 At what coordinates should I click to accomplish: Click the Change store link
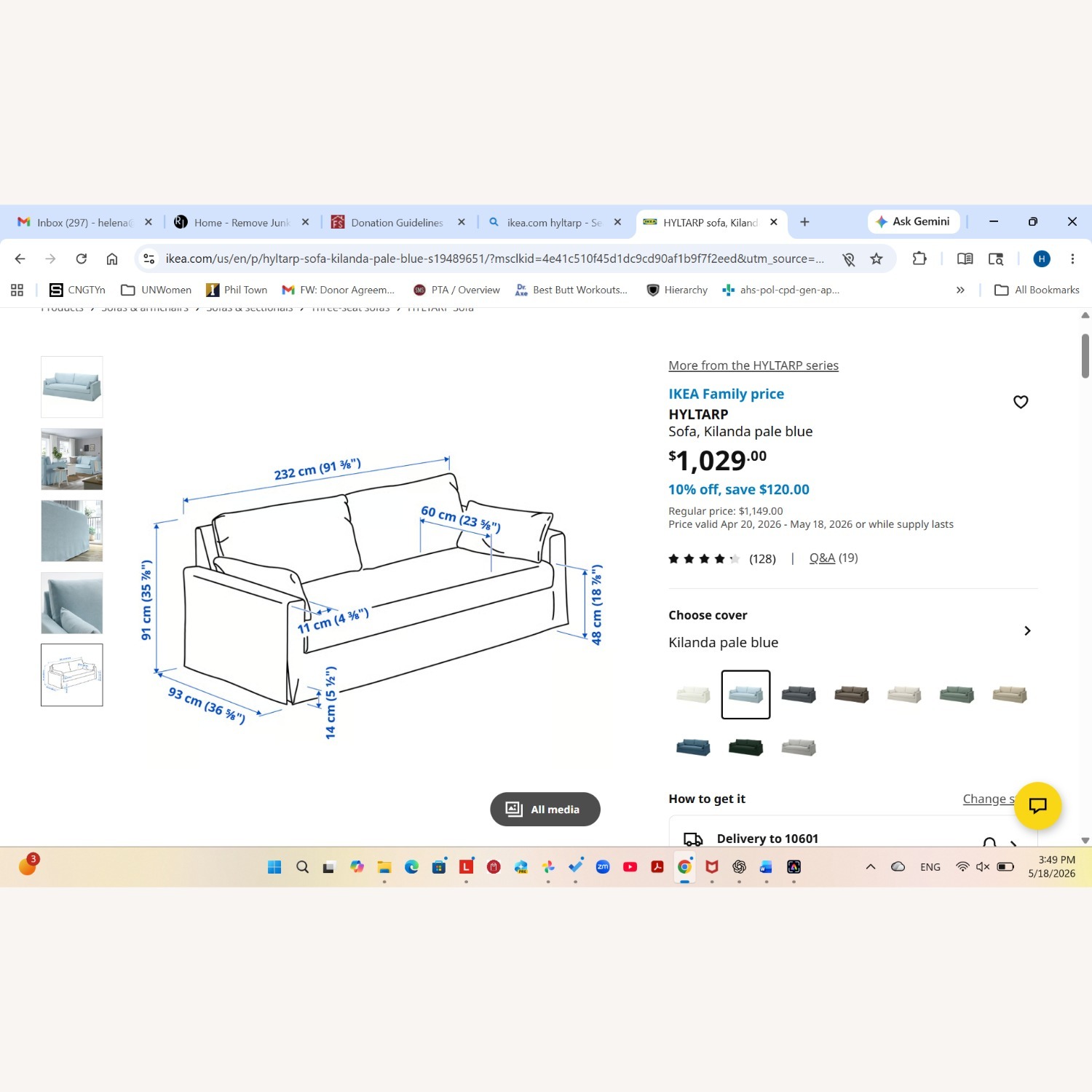tap(988, 799)
